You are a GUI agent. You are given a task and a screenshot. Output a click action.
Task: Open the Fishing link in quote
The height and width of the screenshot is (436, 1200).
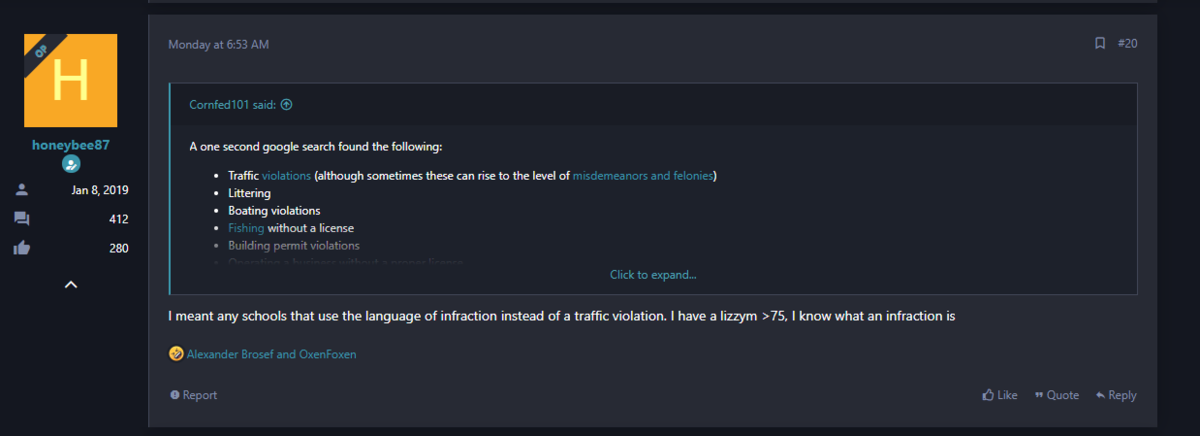(245, 227)
